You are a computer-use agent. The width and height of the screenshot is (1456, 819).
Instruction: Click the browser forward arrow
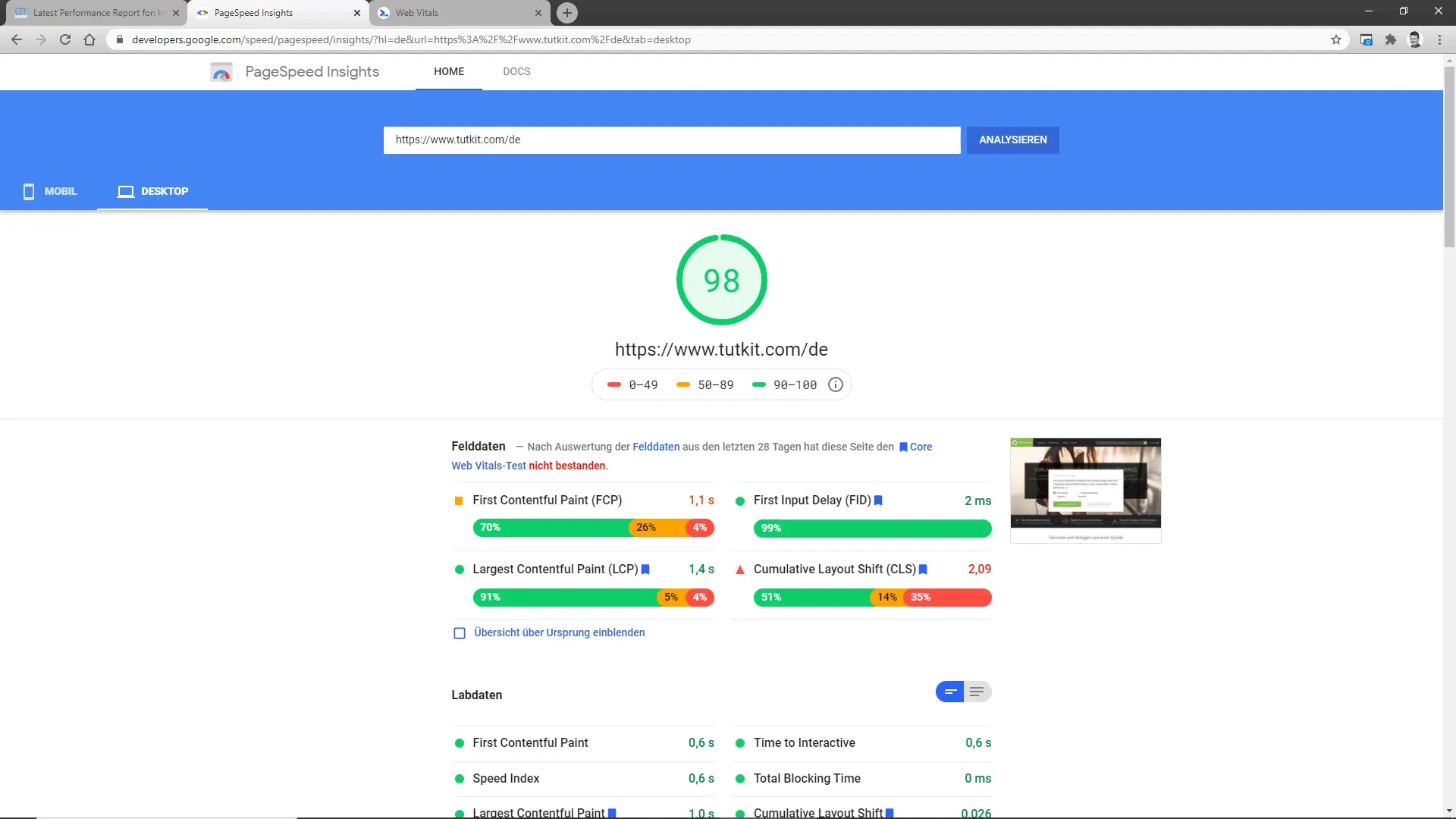41,39
